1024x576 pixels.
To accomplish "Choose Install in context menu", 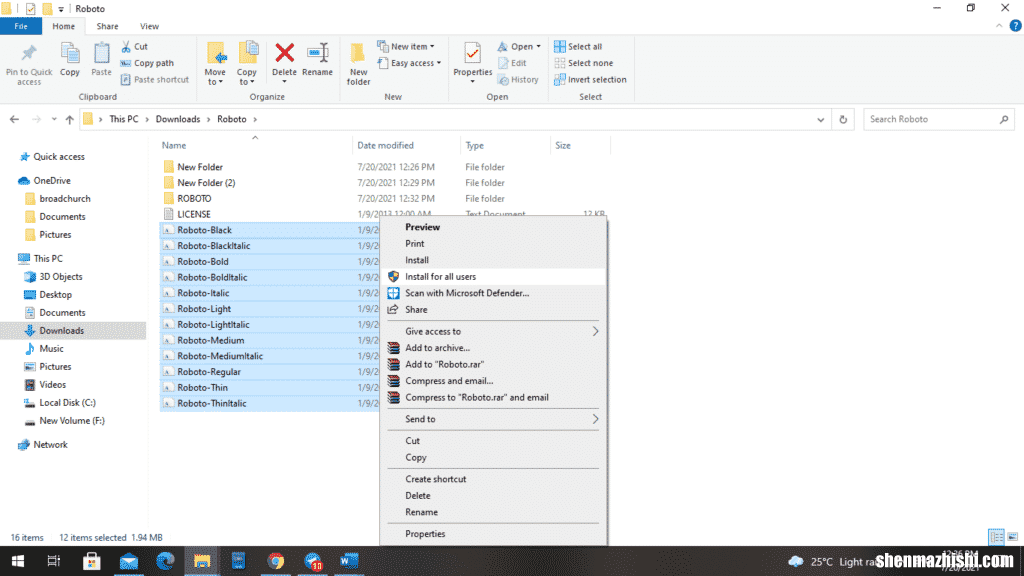I will pyautogui.click(x=493, y=260).
